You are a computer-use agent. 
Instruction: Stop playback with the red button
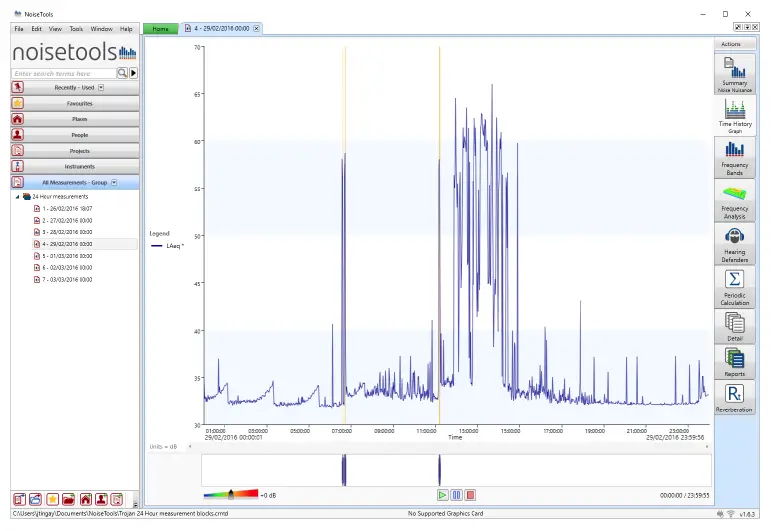point(470,494)
